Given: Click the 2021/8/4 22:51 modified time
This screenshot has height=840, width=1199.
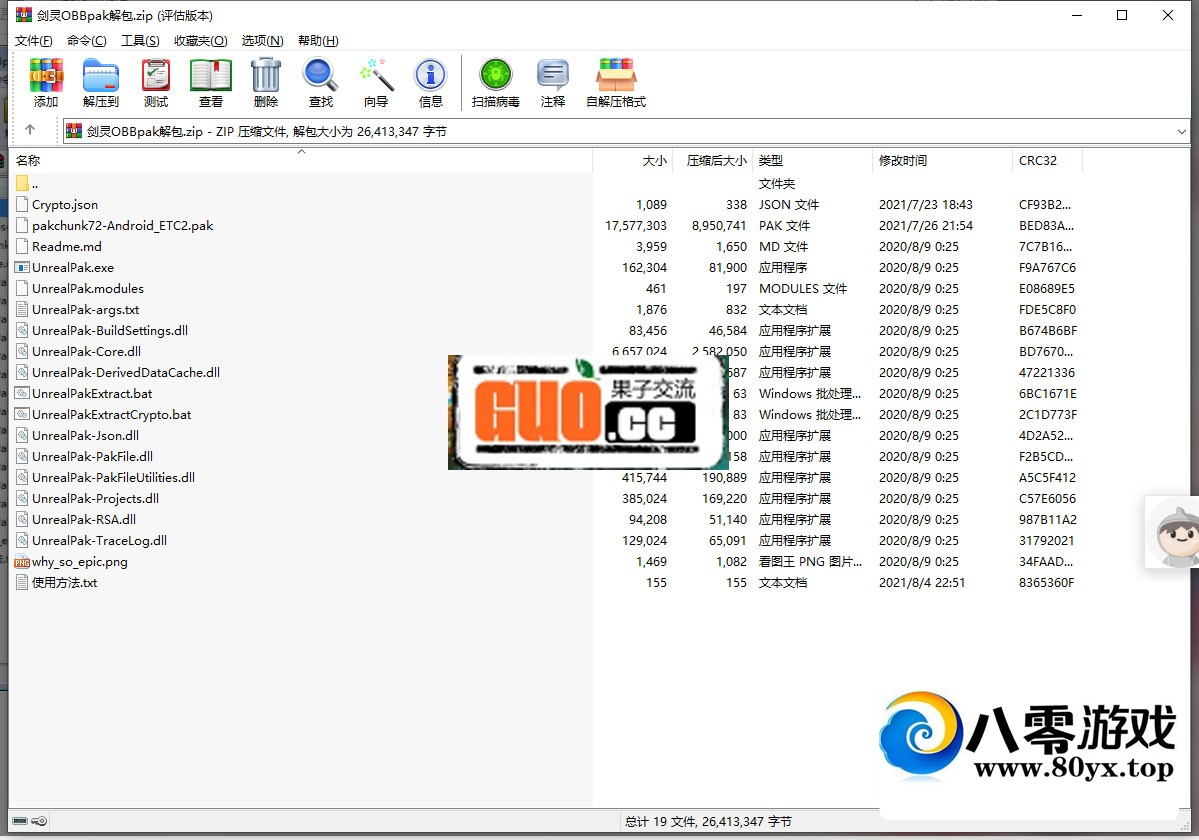Looking at the screenshot, I should [922, 582].
